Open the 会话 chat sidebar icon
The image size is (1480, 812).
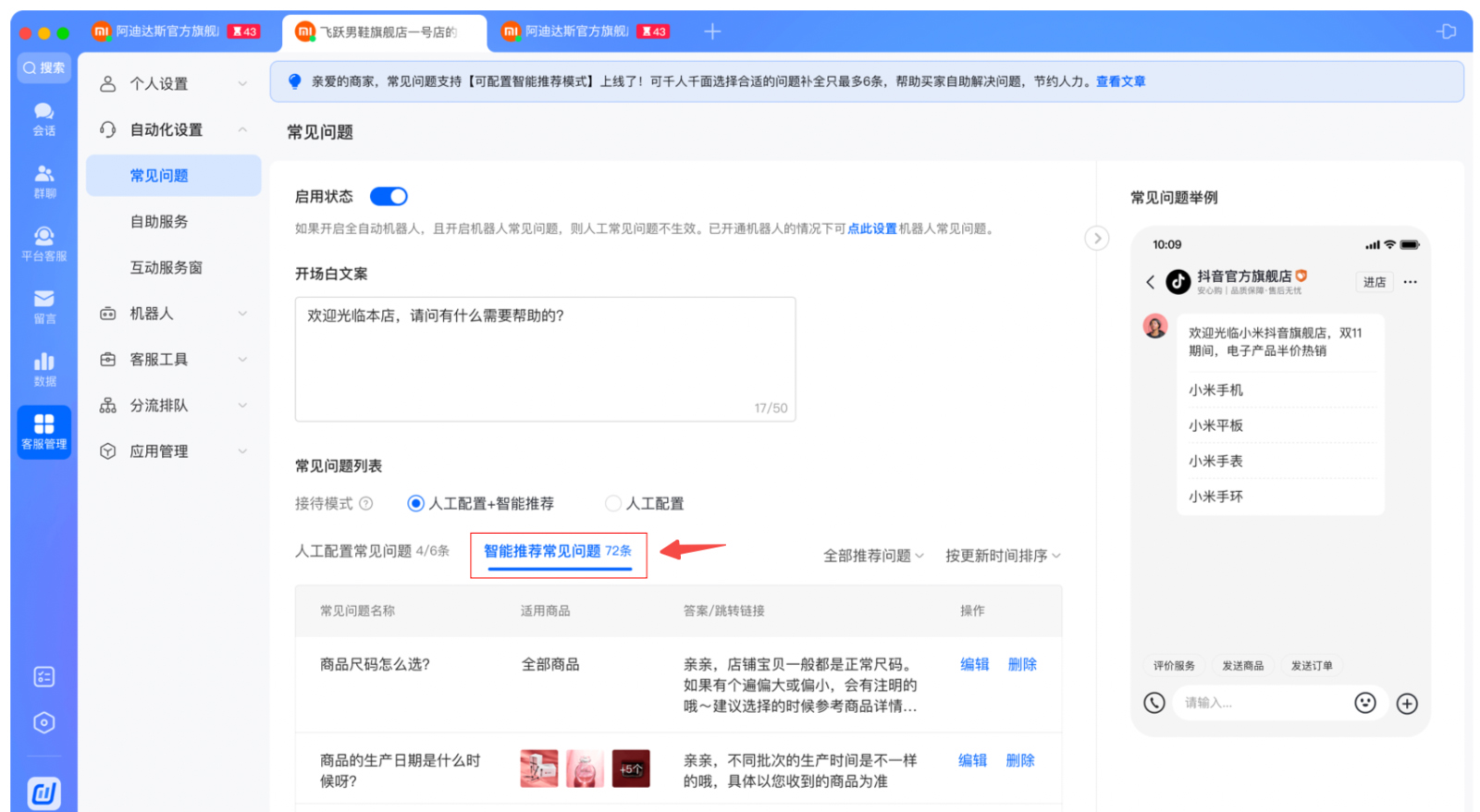(43, 118)
